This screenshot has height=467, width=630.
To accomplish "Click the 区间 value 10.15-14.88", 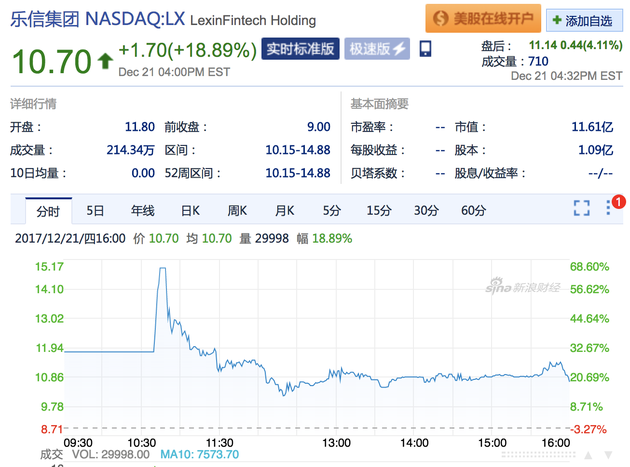I will click(298, 150).
